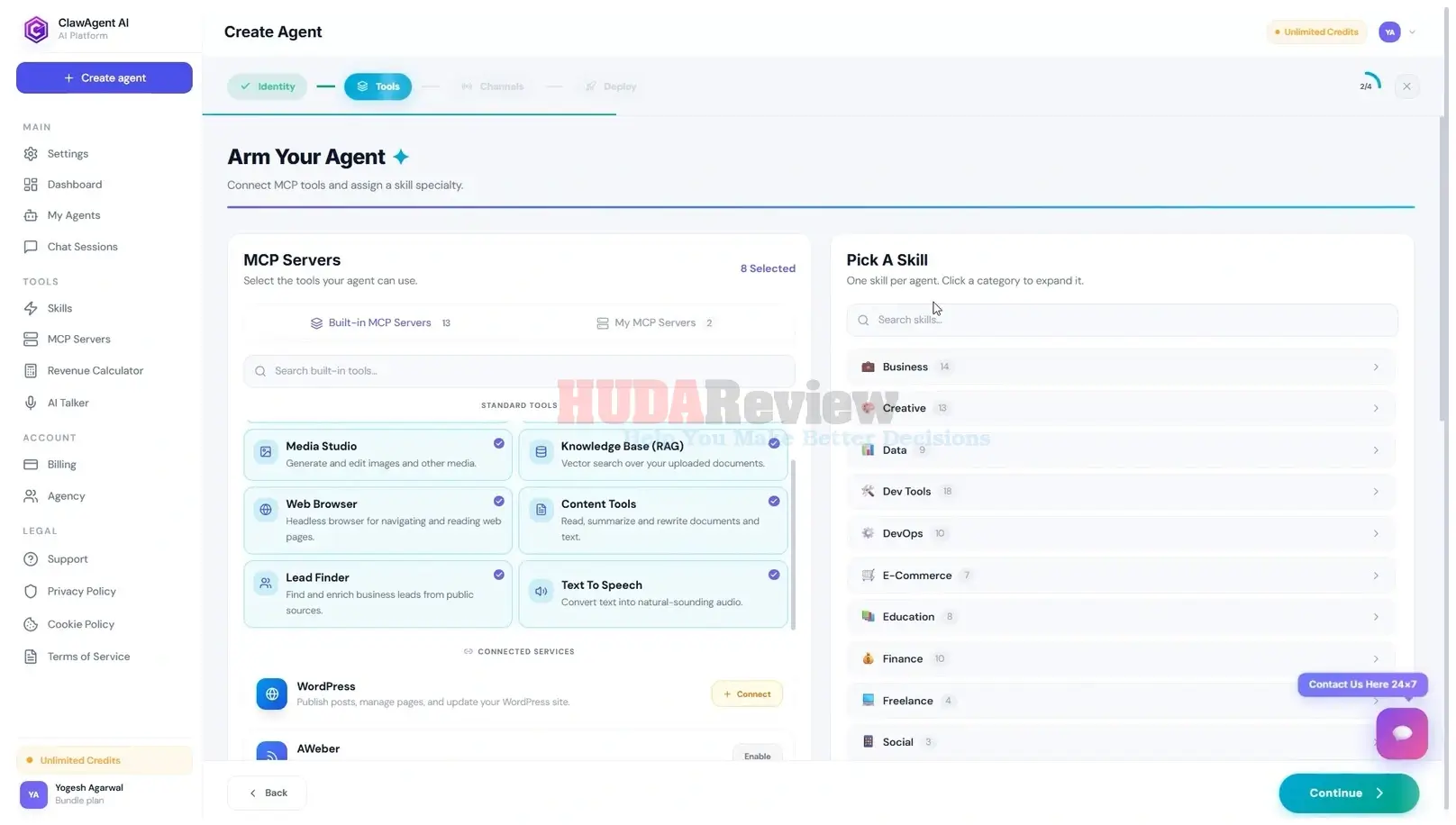The width and height of the screenshot is (1456, 825).
Task: Expand the Dev Tools skill category
Action: click(1121, 492)
